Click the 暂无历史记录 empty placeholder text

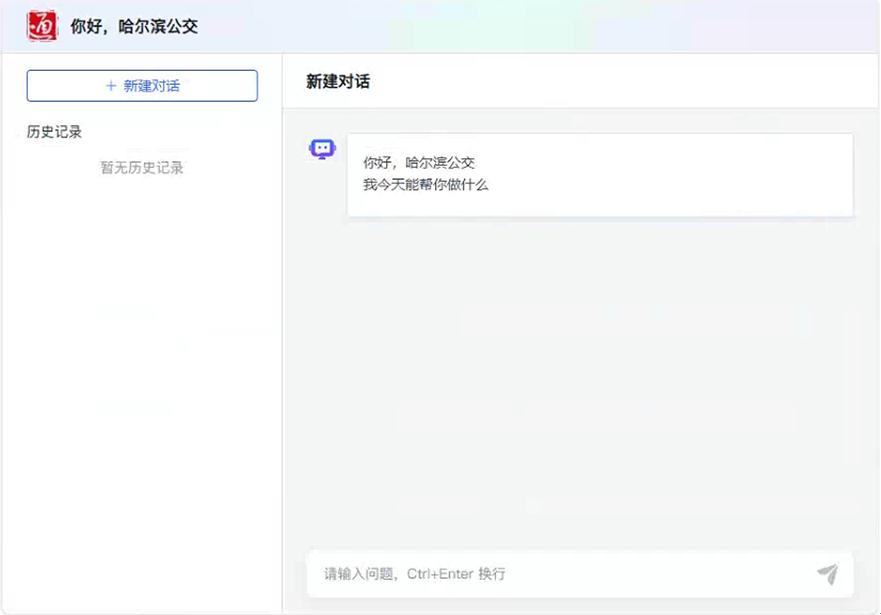(142, 168)
